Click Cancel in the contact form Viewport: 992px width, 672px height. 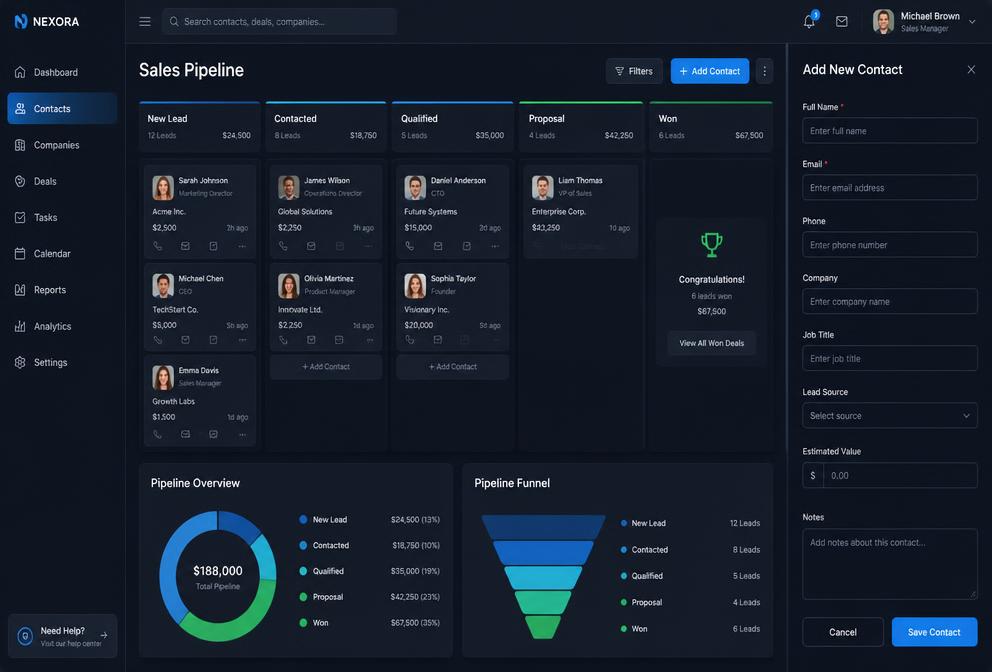[x=843, y=632]
